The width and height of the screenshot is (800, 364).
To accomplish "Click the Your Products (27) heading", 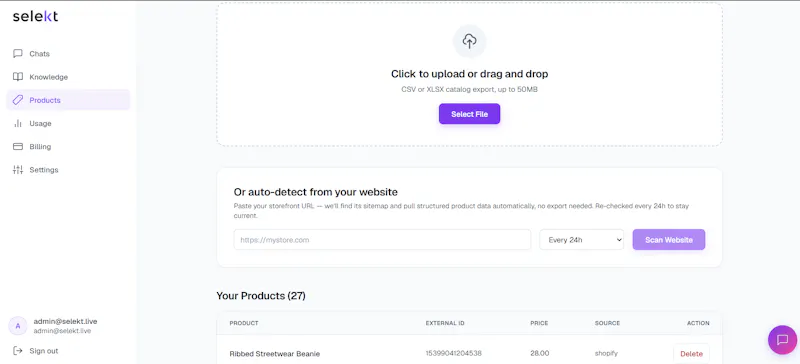I will (x=261, y=296).
